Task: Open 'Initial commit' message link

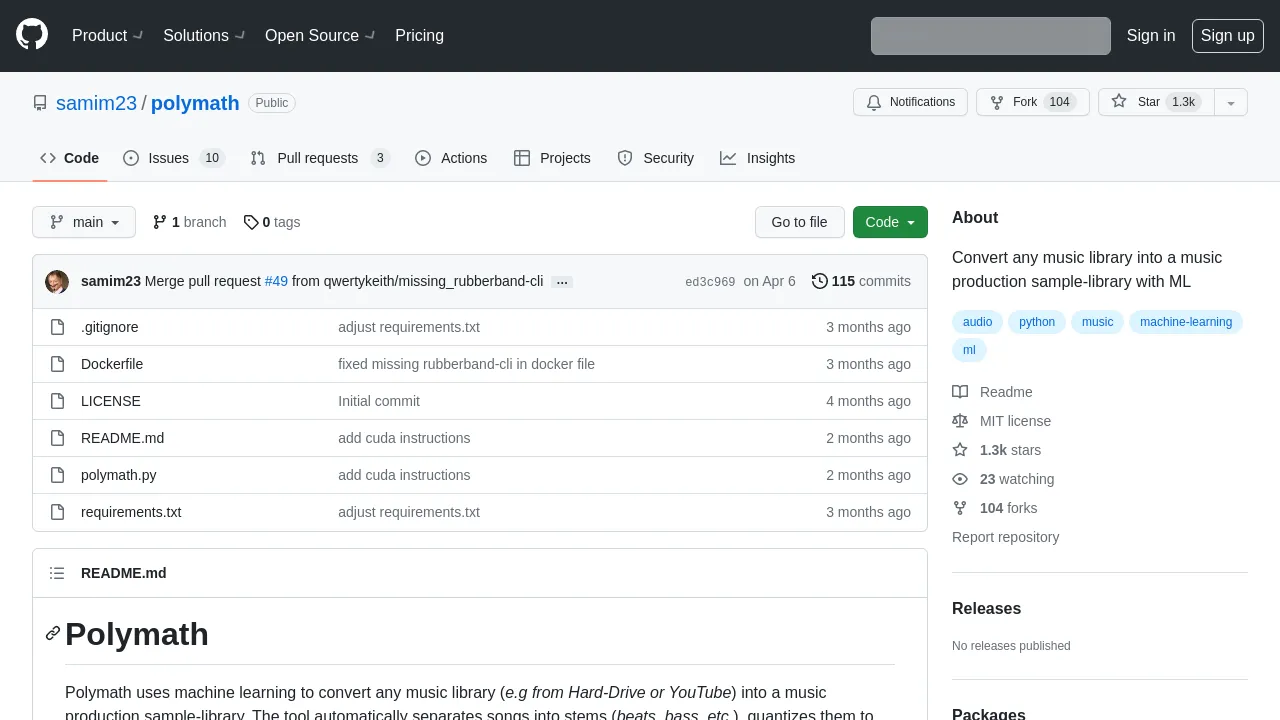Action: (x=379, y=401)
